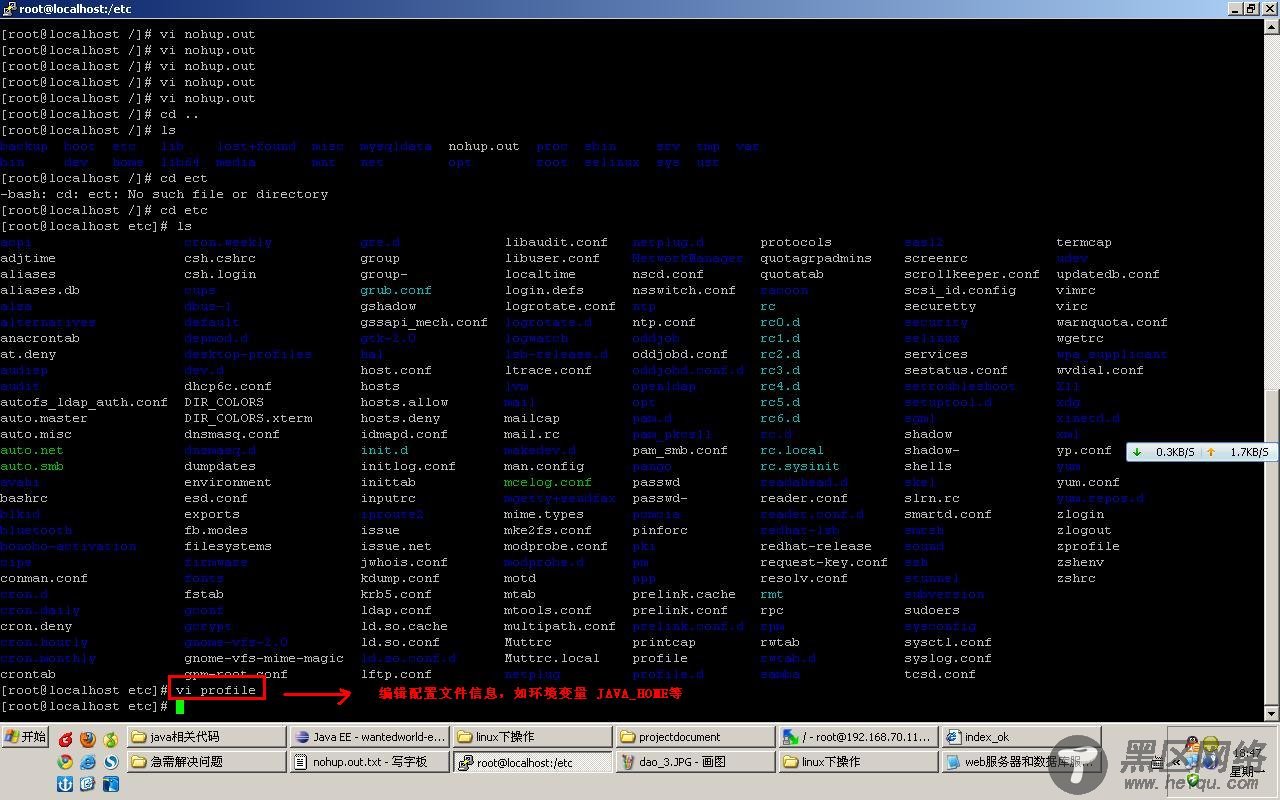Click the 'yum.conf' file name
Screen dimensions: 1280x800
(1088, 482)
